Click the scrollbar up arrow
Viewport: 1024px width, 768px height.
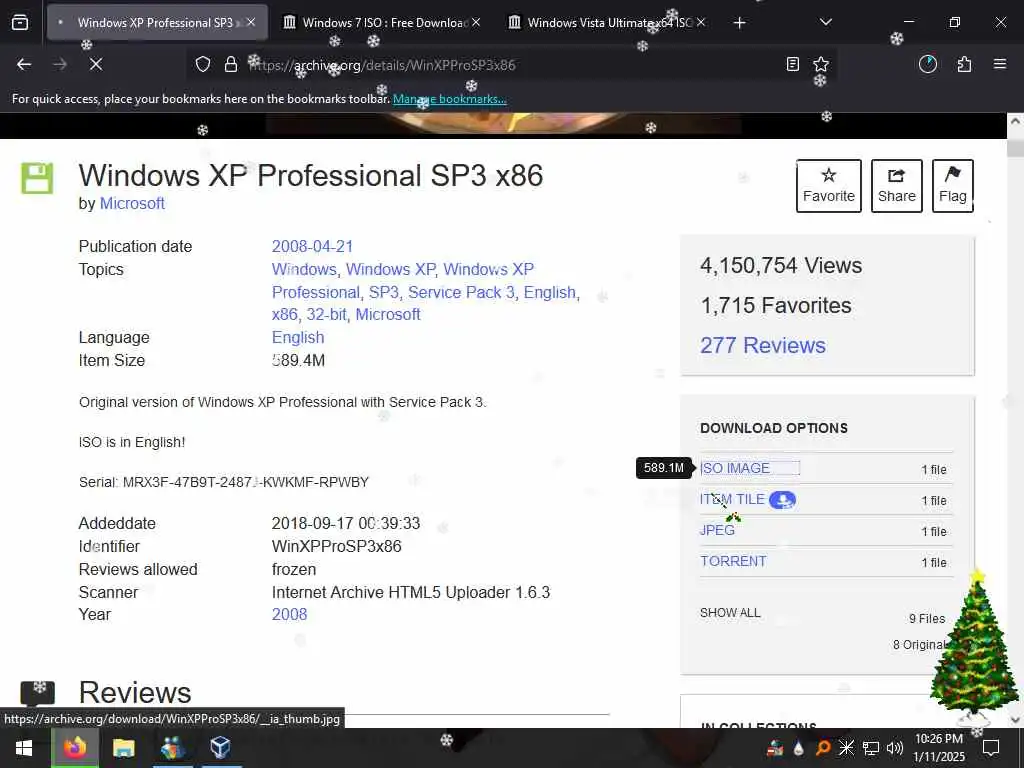tap(1015, 121)
